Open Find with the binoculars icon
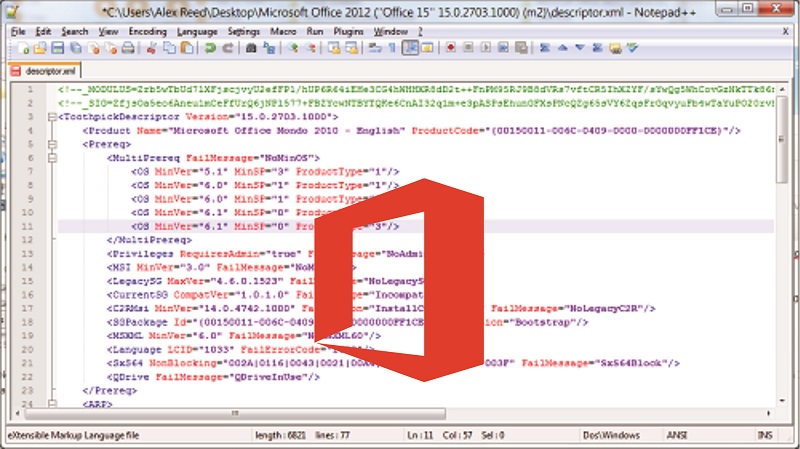 point(251,48)
